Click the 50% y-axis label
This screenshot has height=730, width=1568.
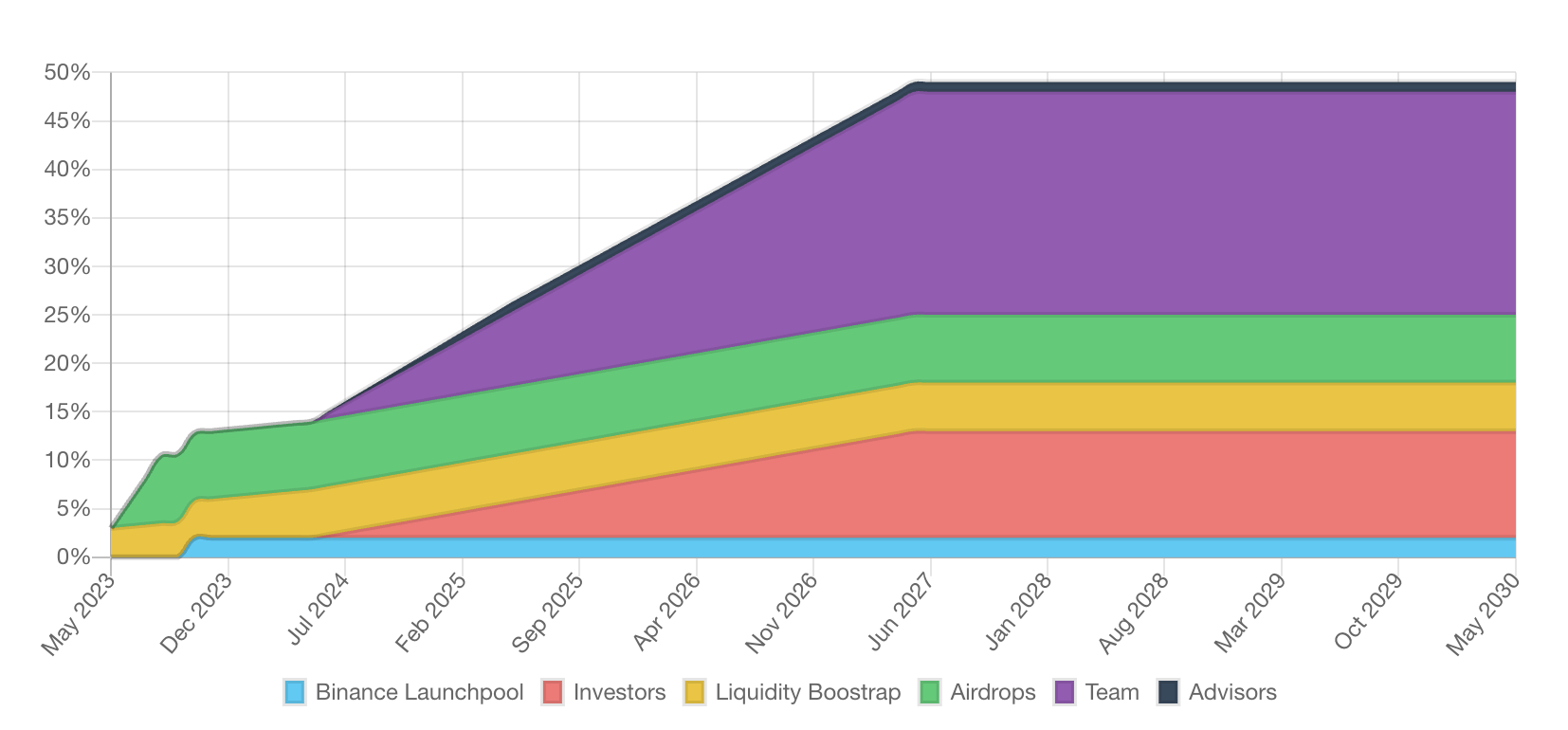[67, 73]
